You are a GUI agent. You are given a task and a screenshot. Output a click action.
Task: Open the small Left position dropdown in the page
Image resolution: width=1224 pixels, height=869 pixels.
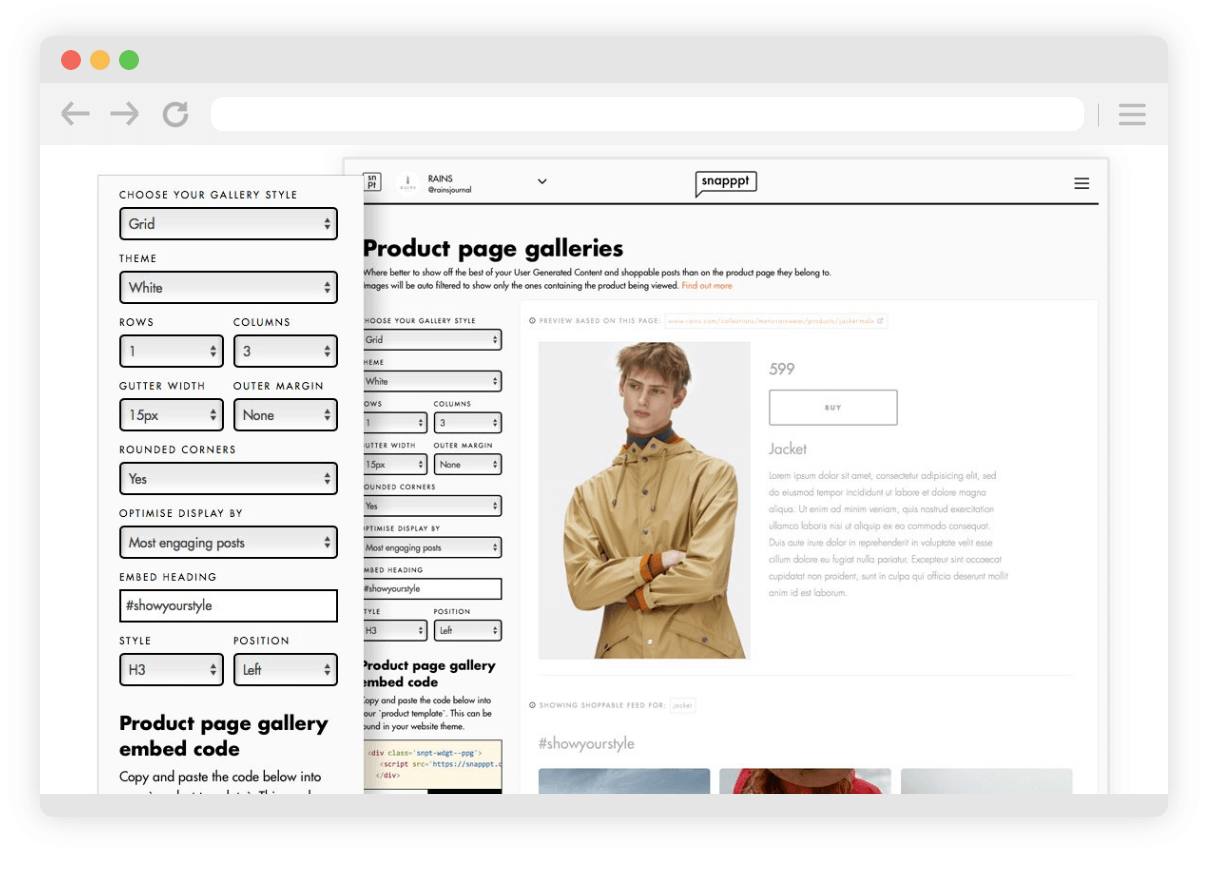pos(467,630)
